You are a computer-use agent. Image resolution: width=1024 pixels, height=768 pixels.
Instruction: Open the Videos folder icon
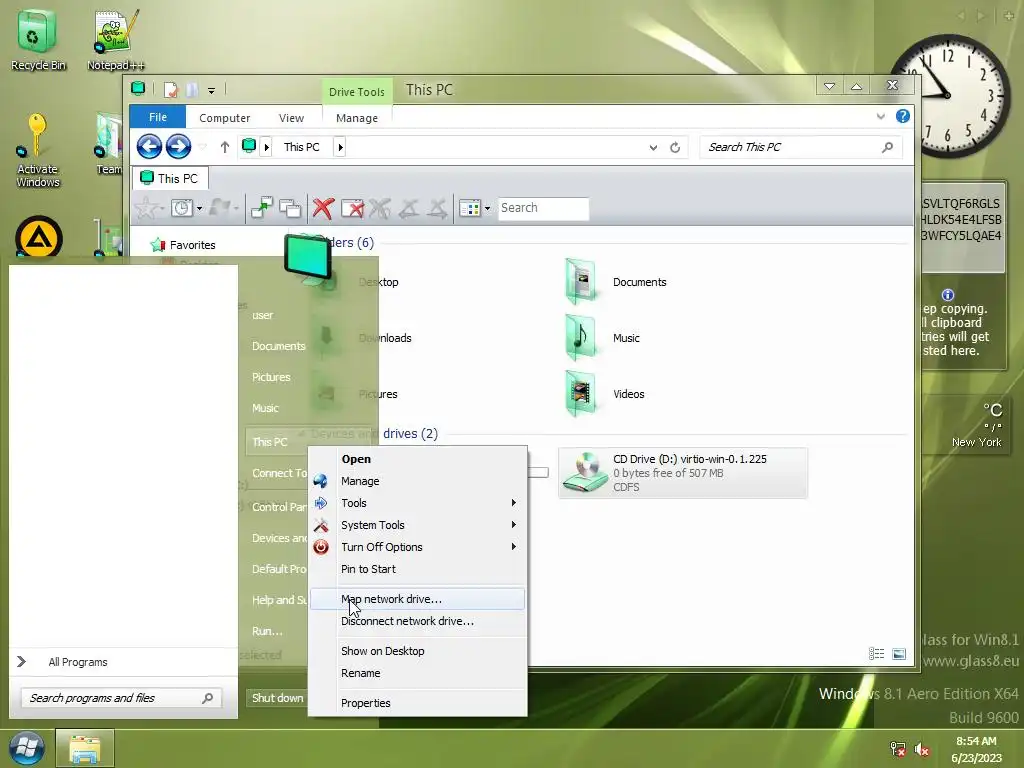[581, 393]
